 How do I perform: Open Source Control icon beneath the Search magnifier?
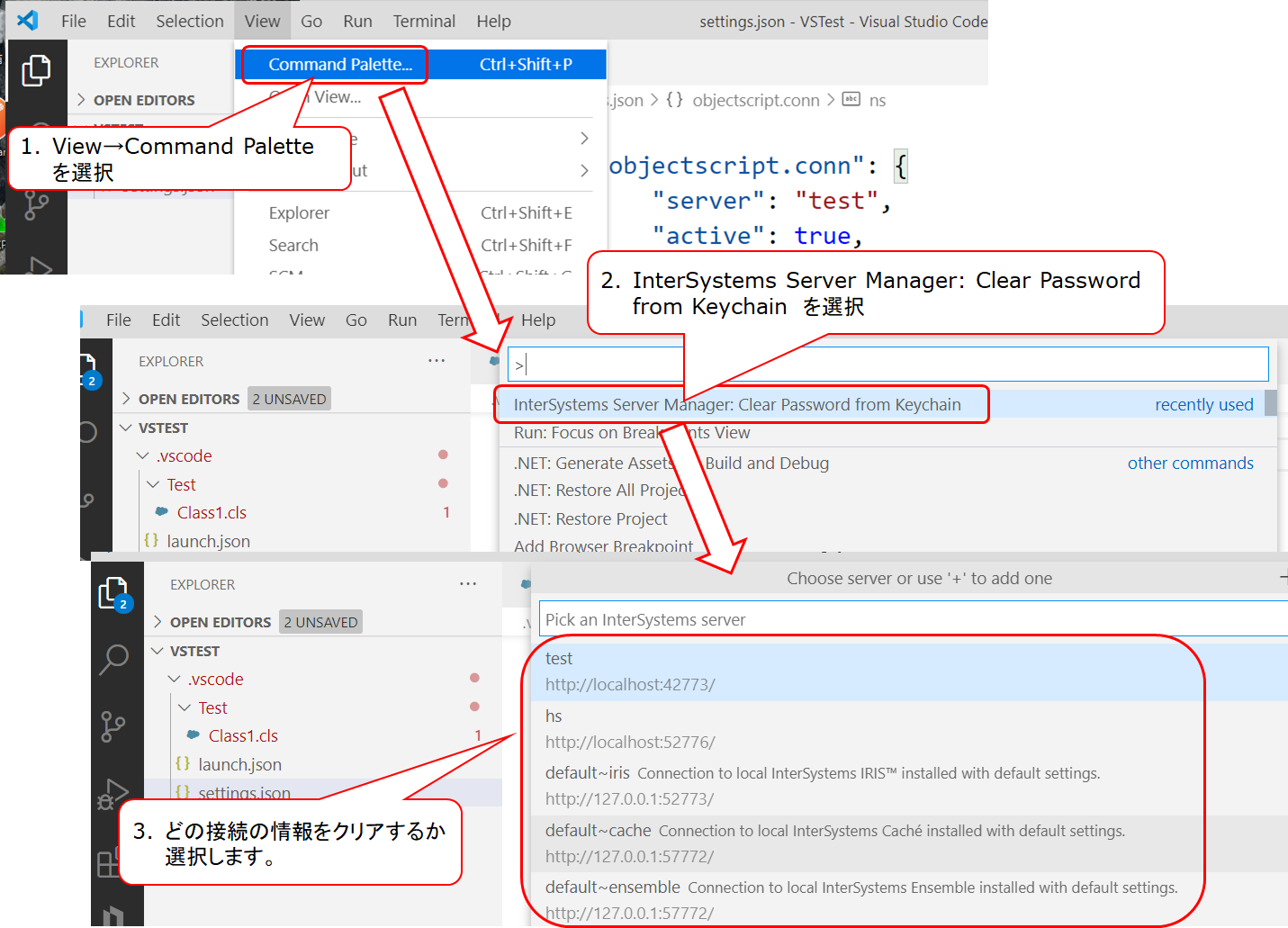(113, 725)
